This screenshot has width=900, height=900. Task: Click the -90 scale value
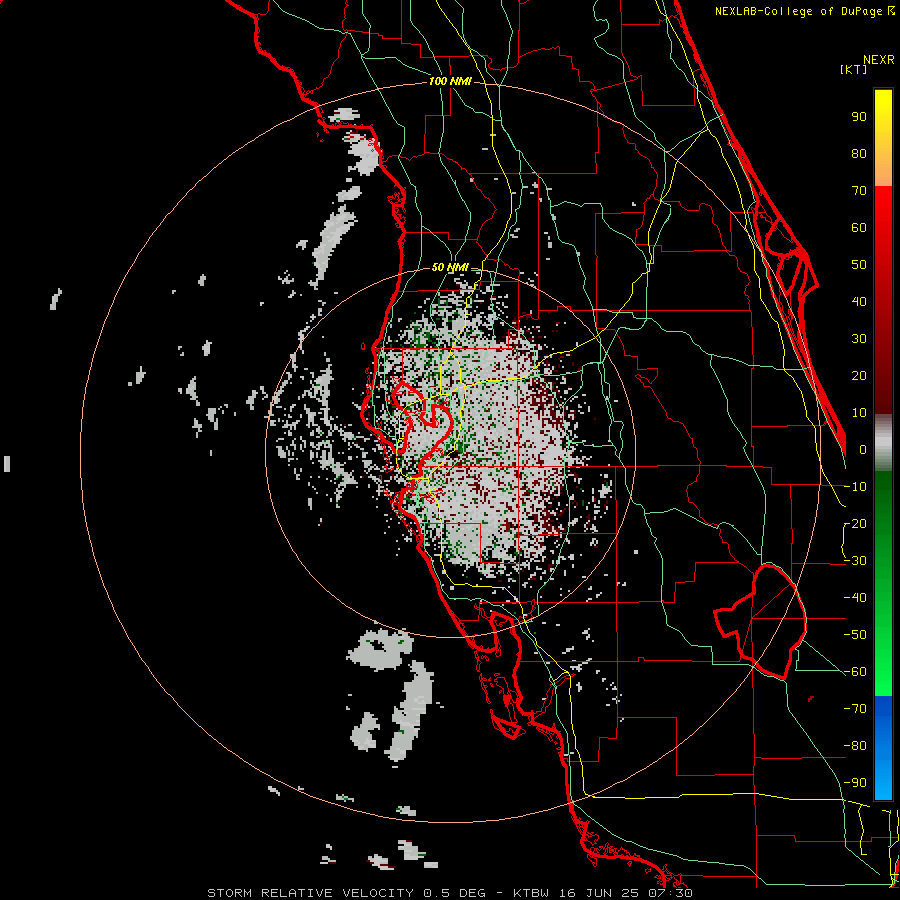[855, 783]
